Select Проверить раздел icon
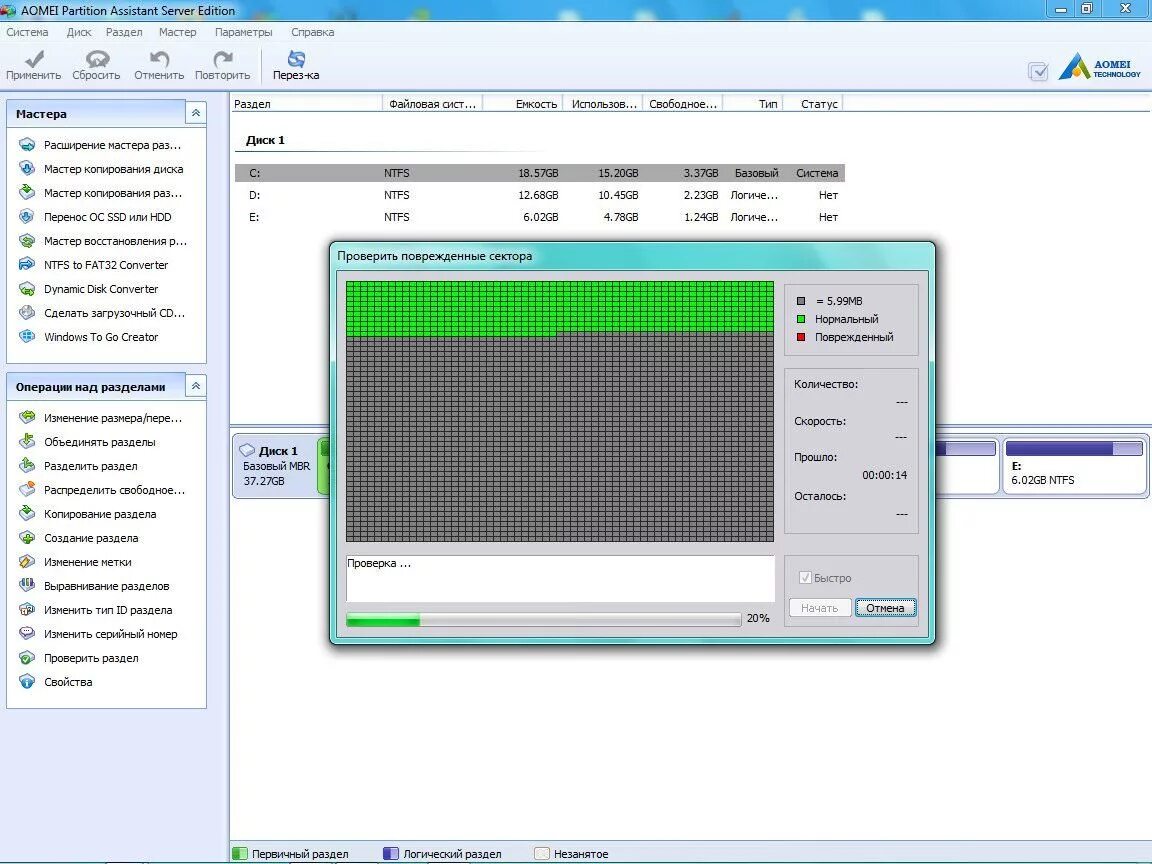 pyautogui.click(x=27, y=658)
